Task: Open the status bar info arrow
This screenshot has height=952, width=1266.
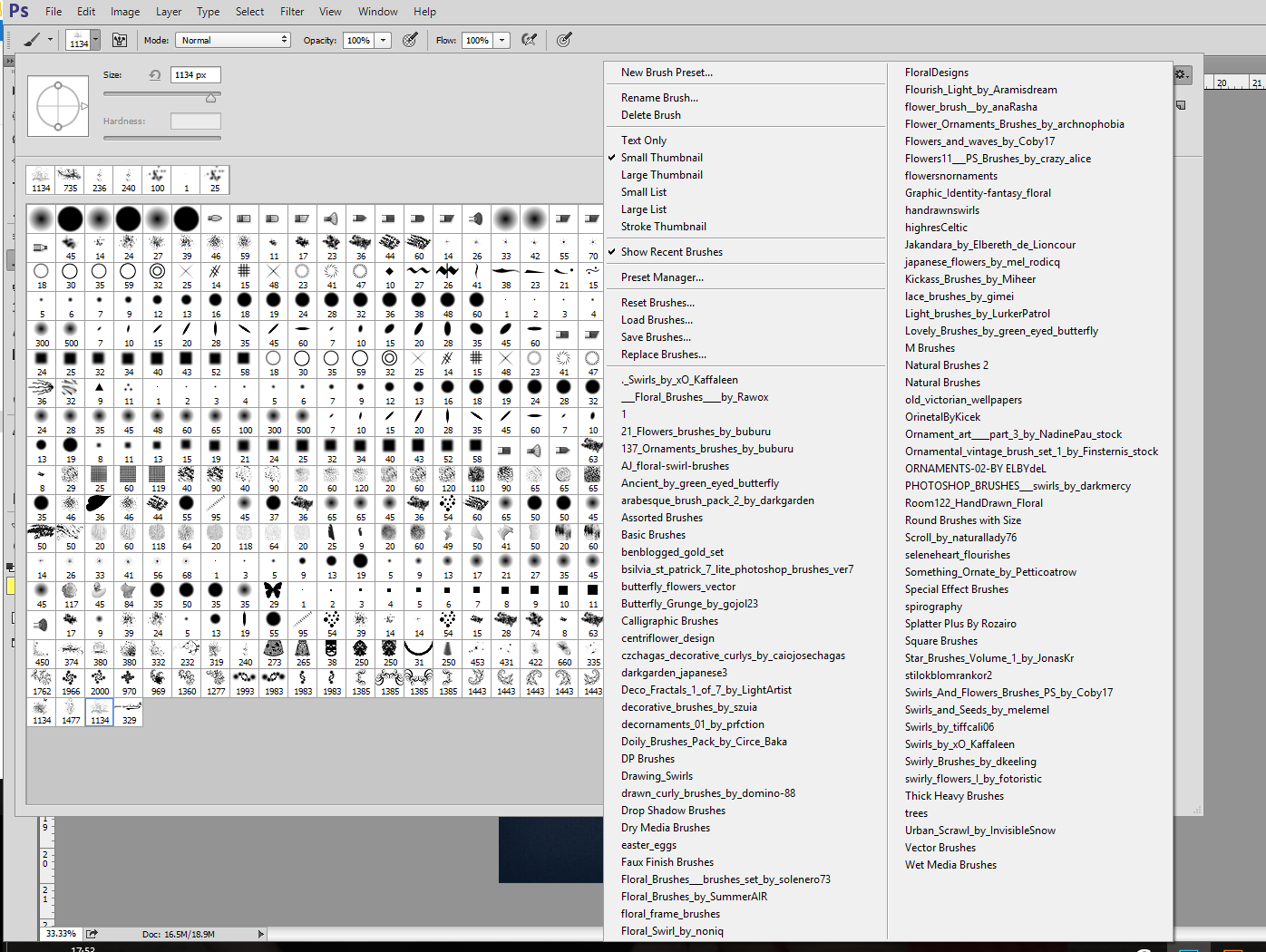Action: pyautogui.click(x=260, y=934)
